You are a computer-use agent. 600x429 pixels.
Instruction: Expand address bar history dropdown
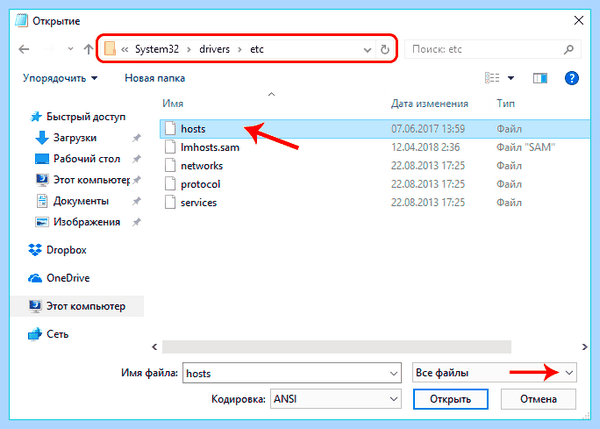point(367,50)
